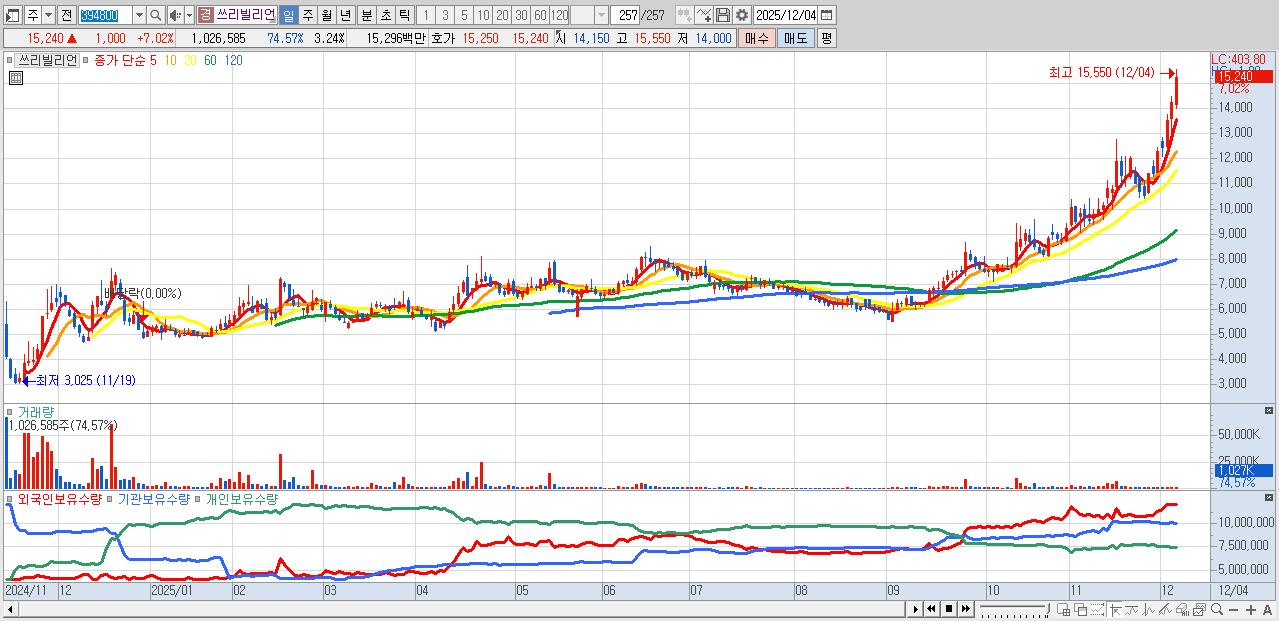Click the blue 매도 sell button

[x=795, y=38]
